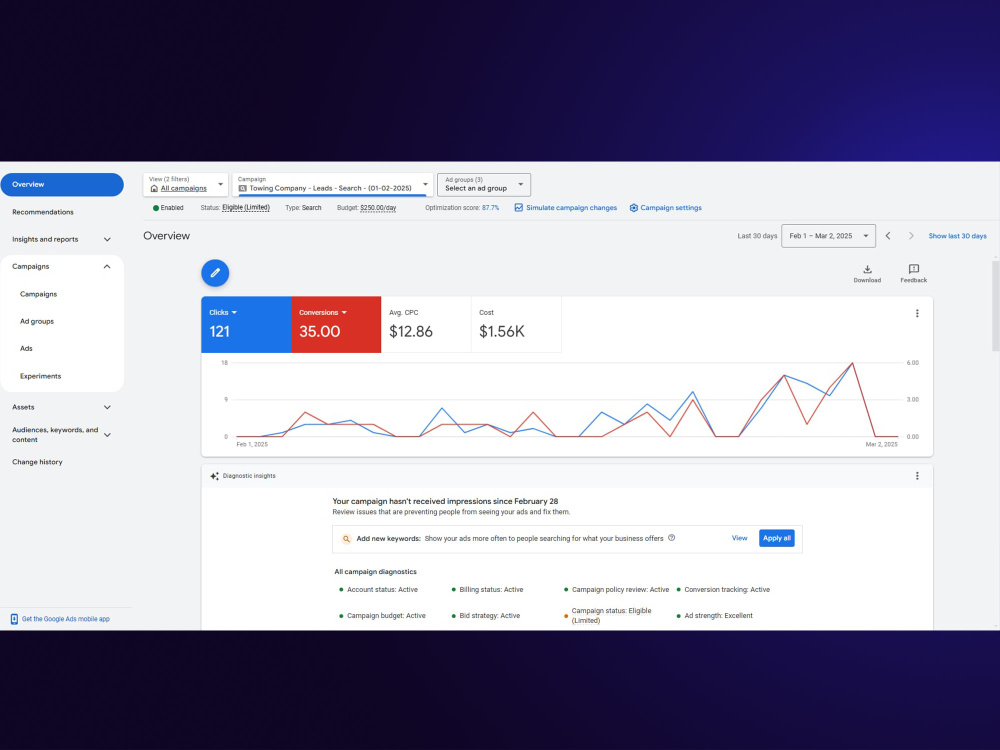Image resolution: width=1000 pixels, height=750 pixels.
Task: Select the Overview sidebar item
Action: 62,184
